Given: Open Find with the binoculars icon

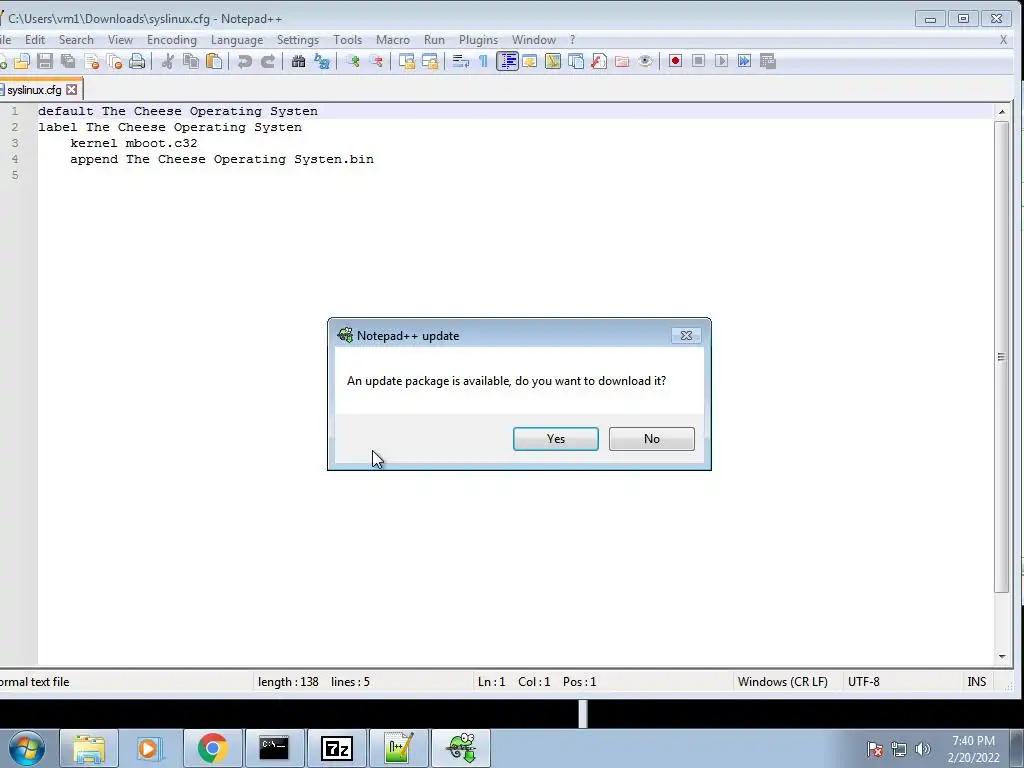Looking at the screenshot, I should pyautogui.click(x=298, y=61).
